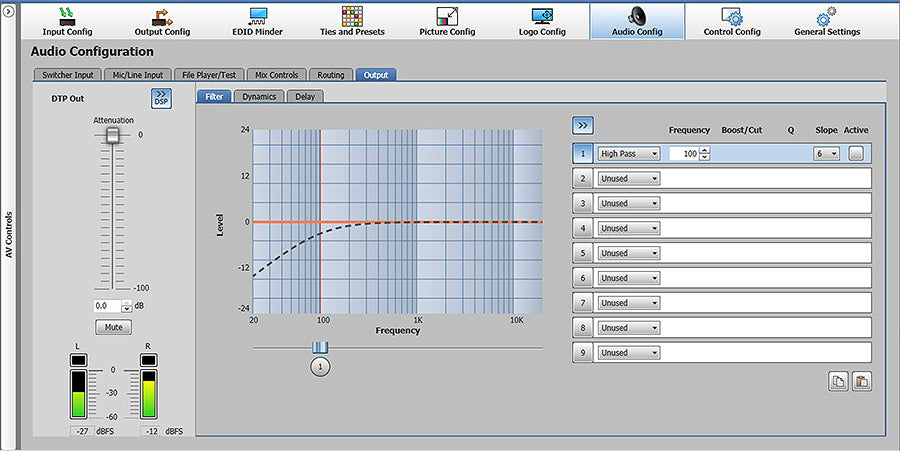Select filter row number 7
Image resolution: width=900 pixels, height=451 pixels.
(x=583, y=303)
